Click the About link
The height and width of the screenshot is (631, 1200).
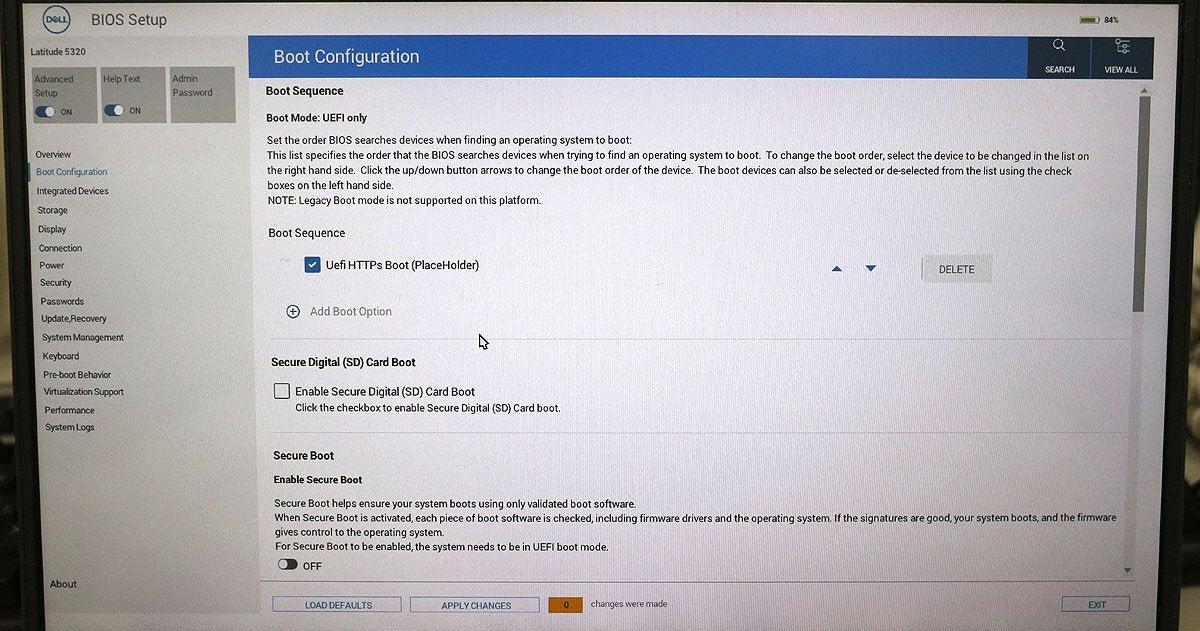[64, 584]
